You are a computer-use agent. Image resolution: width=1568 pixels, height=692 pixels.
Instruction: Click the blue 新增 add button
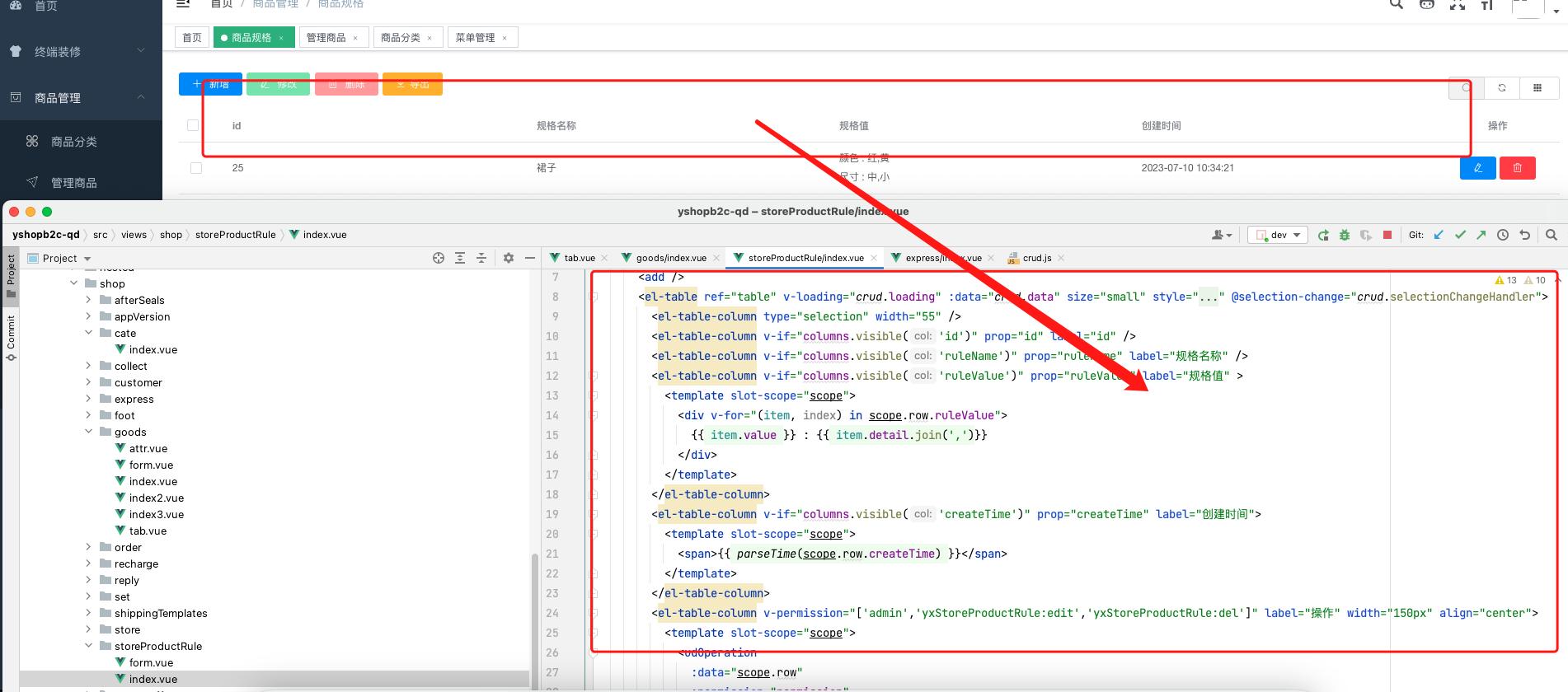pyautogui.click(x=210, y=84)
